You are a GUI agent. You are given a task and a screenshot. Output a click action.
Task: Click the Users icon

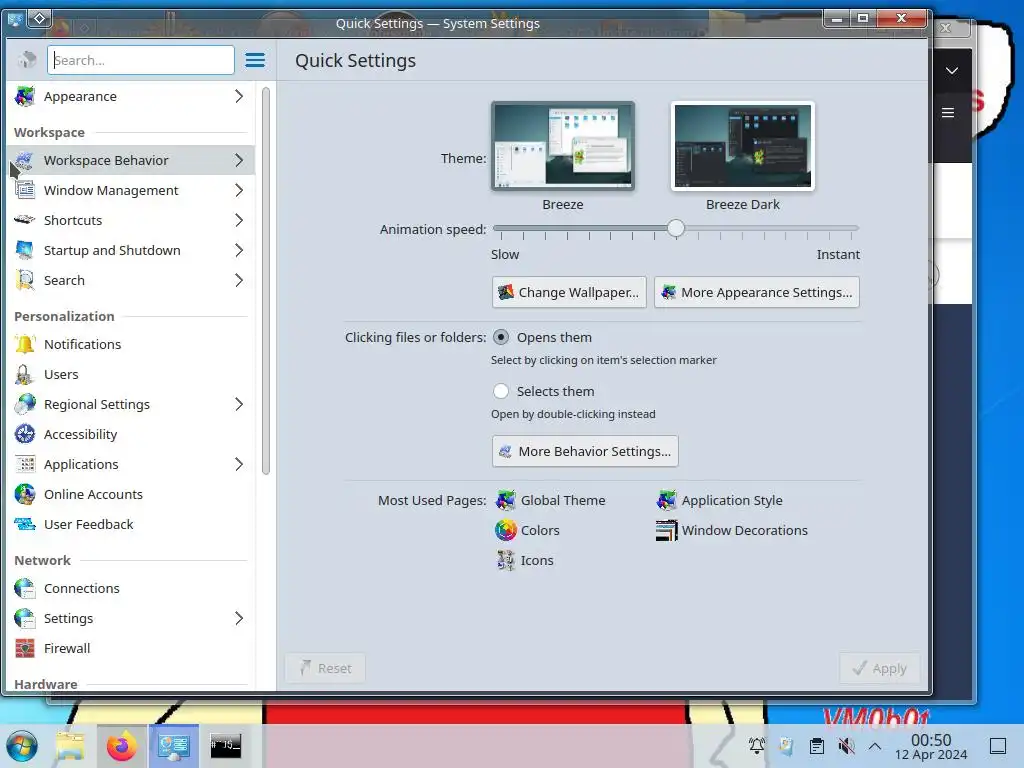pyautogui.click(x=25, y=374)
